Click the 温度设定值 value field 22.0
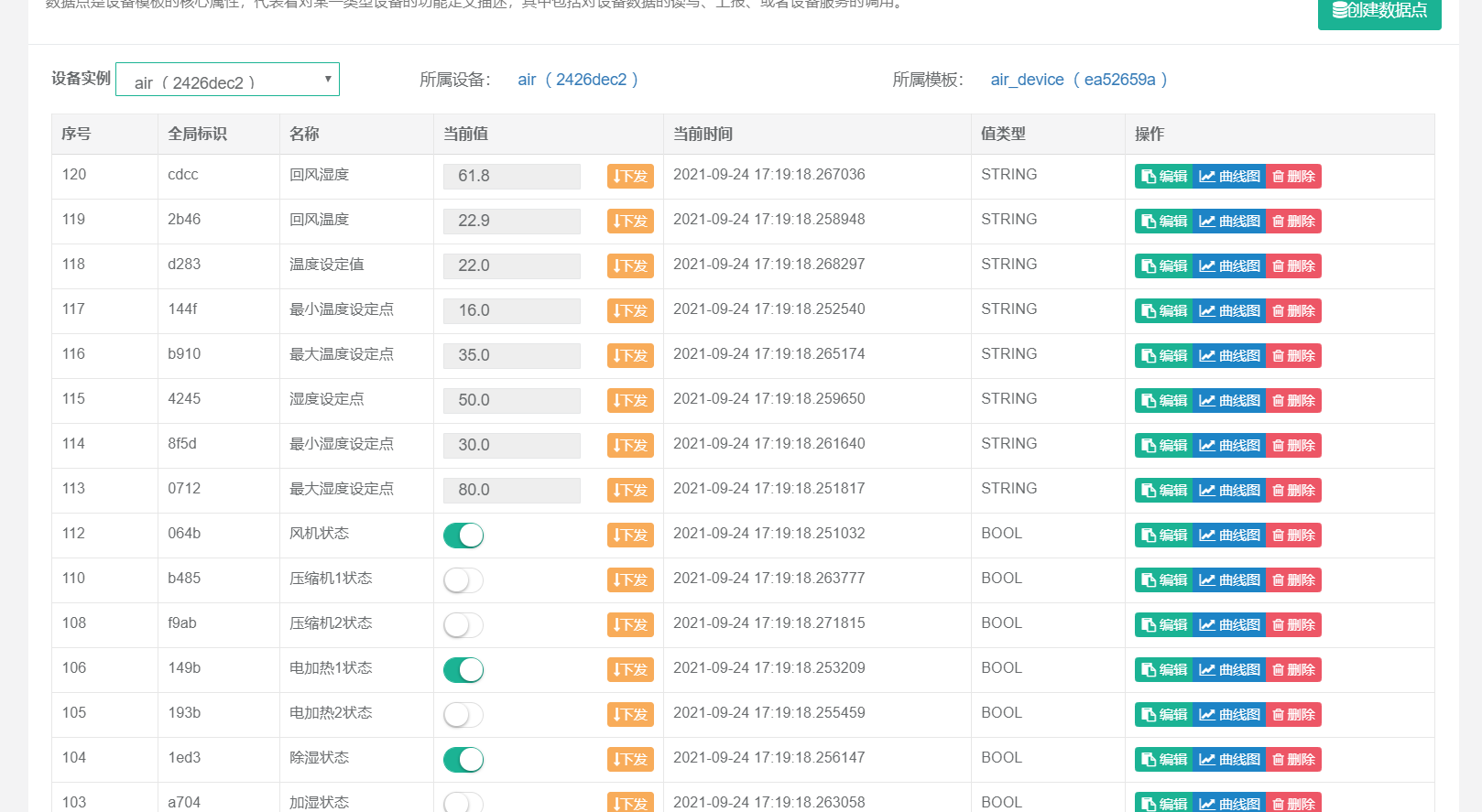Screen dimensions: 1482x812 pos(512,266)
